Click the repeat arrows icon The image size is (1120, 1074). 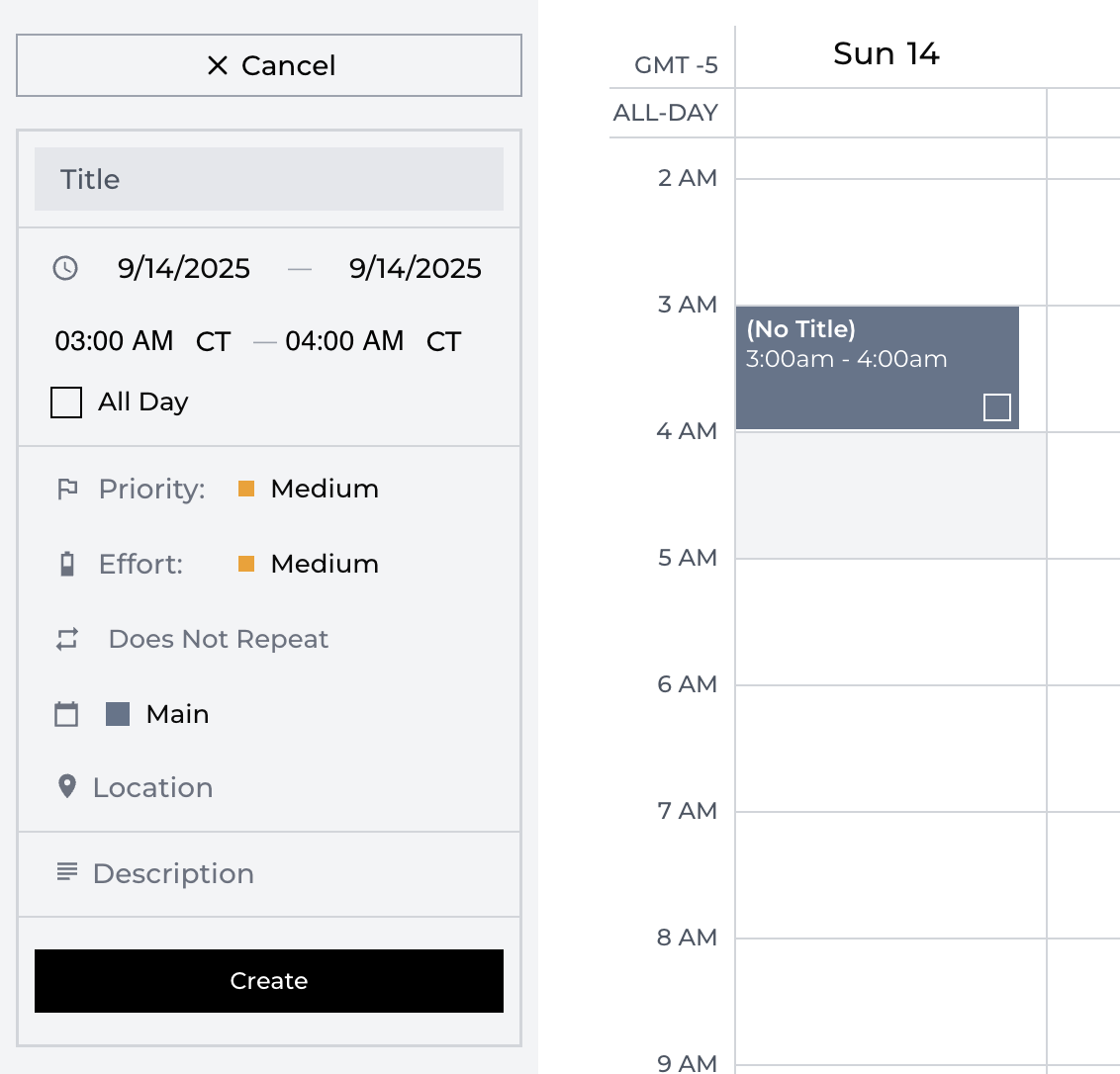coord(67,639)
